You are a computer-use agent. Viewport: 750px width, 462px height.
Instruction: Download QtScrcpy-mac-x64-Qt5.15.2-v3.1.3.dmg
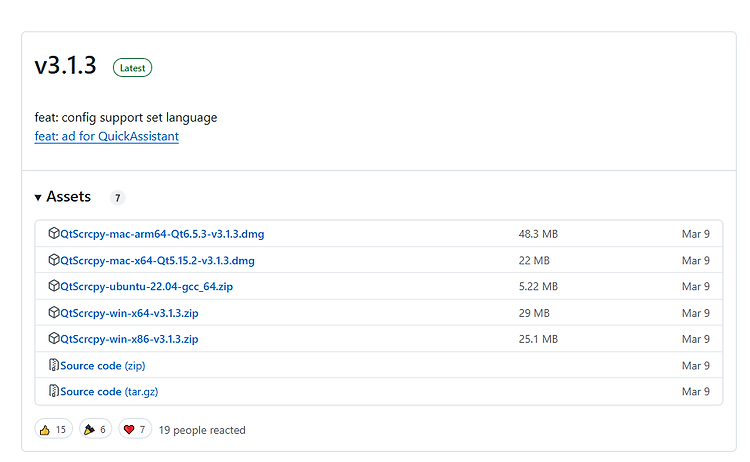[157, 261]
